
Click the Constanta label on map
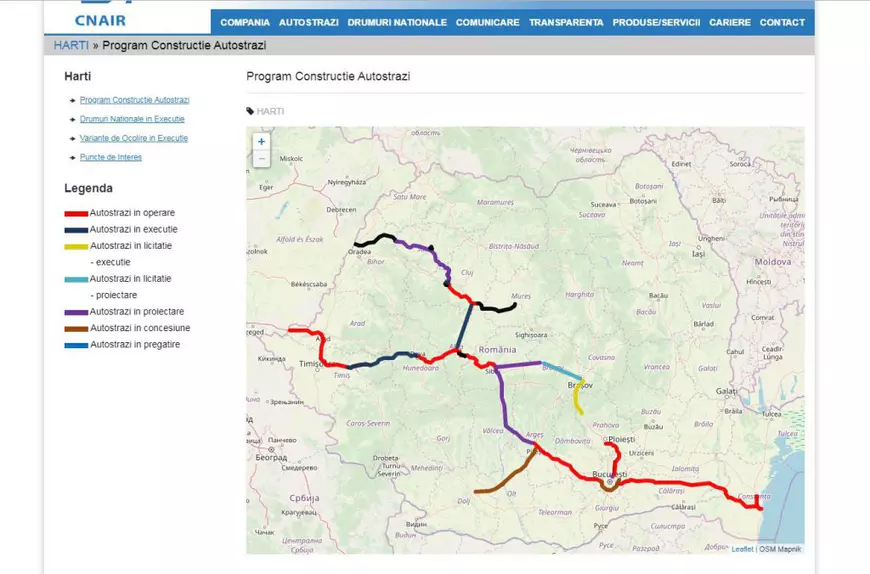(754, 496)
